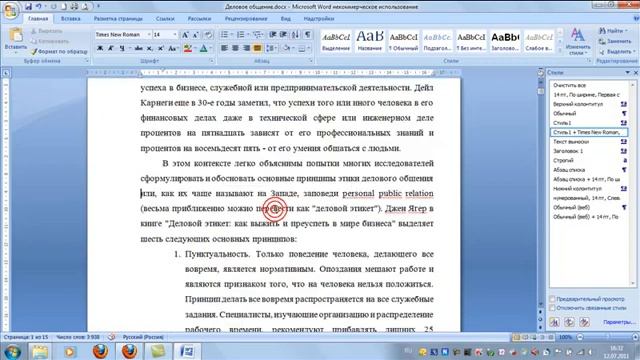Increase font size with grow font icon
This screenshot has width=640, height=360.
[x=185, y=35]
